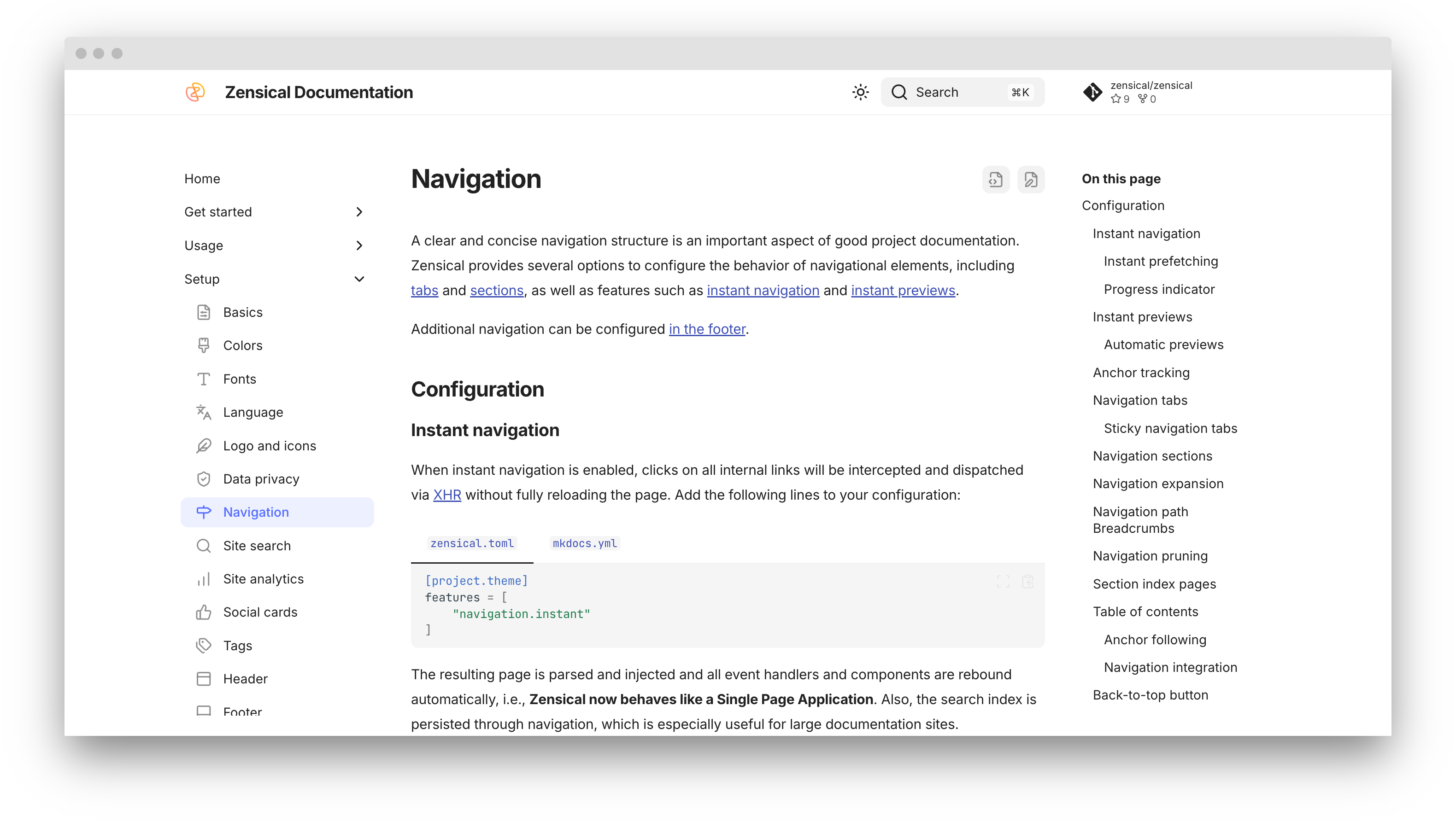Switch to the mkdocs.yml tab
The width and height of the screenshot is (1456, 828).
point(584,544)
